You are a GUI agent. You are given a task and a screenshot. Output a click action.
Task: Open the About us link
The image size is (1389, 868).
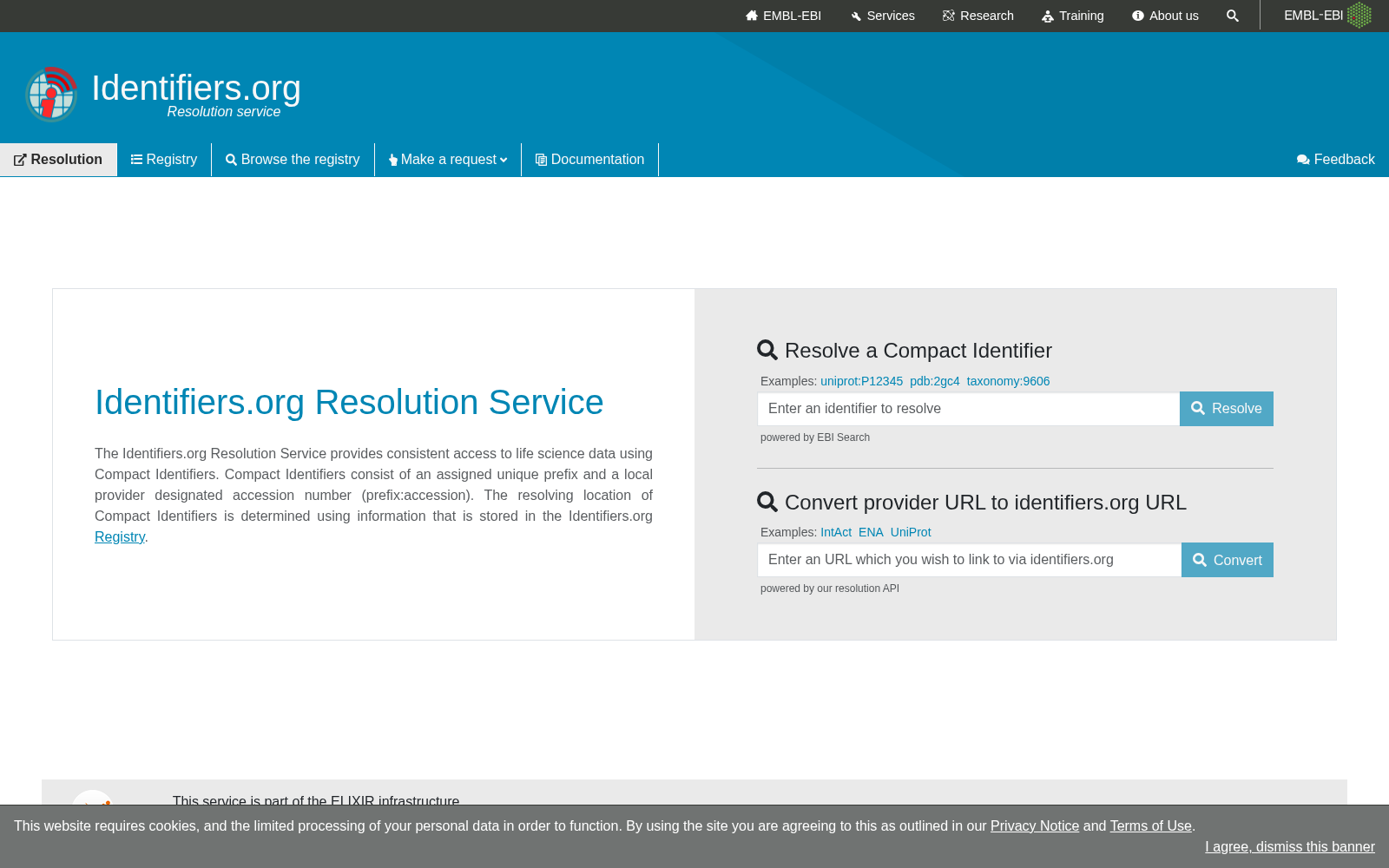(x=1165, y=16)
